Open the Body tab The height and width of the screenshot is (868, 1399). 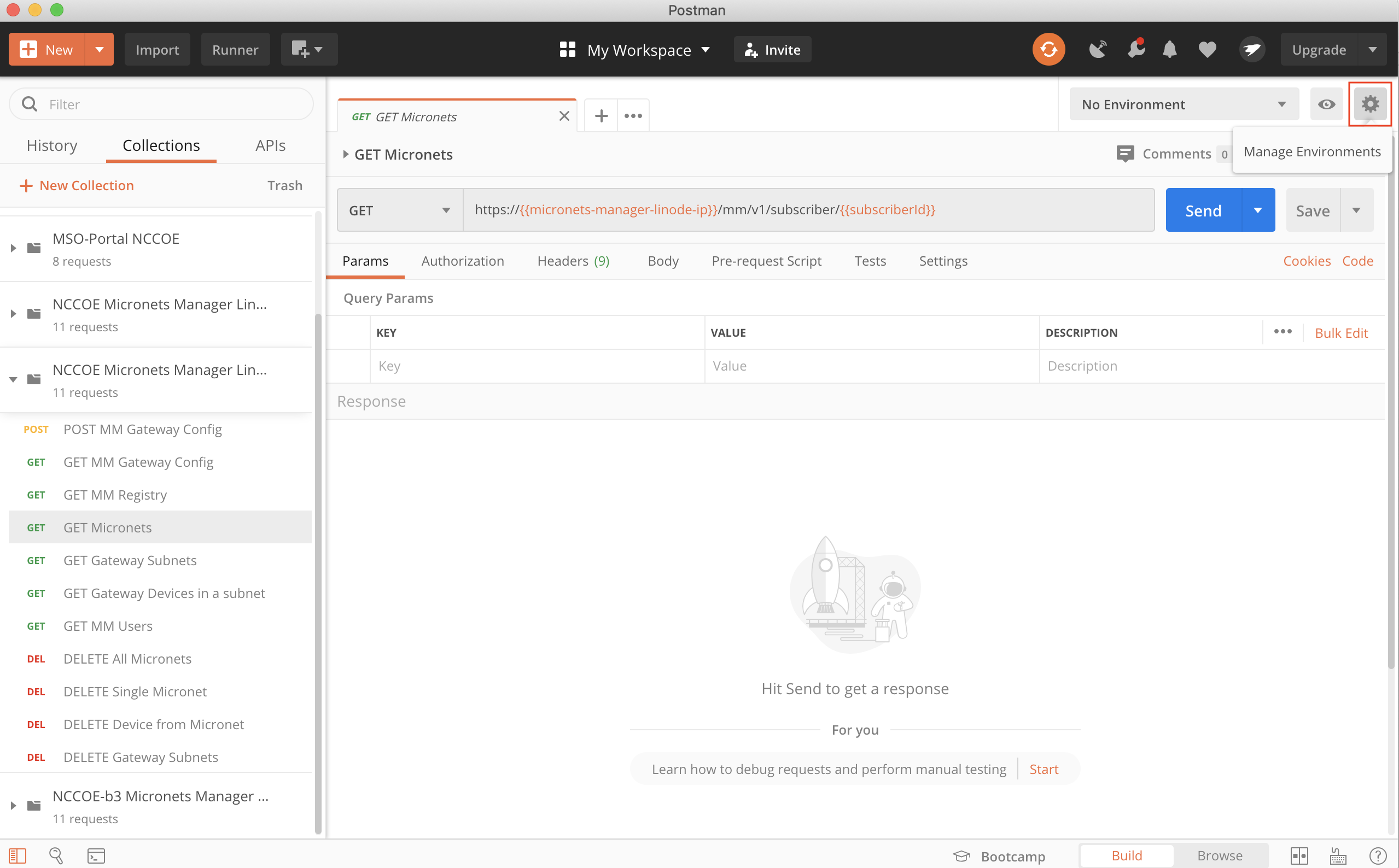click(663, 261)
